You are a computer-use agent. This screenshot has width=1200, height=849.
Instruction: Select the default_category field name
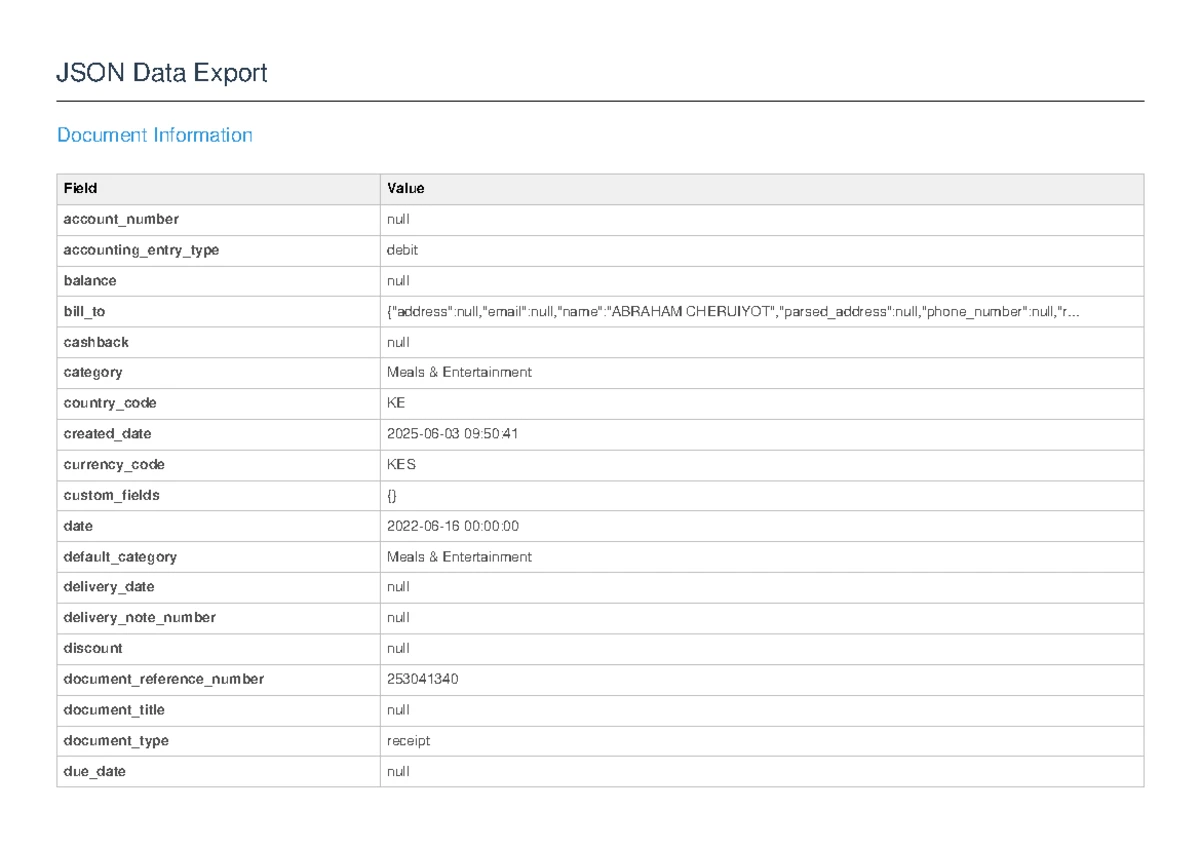click(120, 557)
